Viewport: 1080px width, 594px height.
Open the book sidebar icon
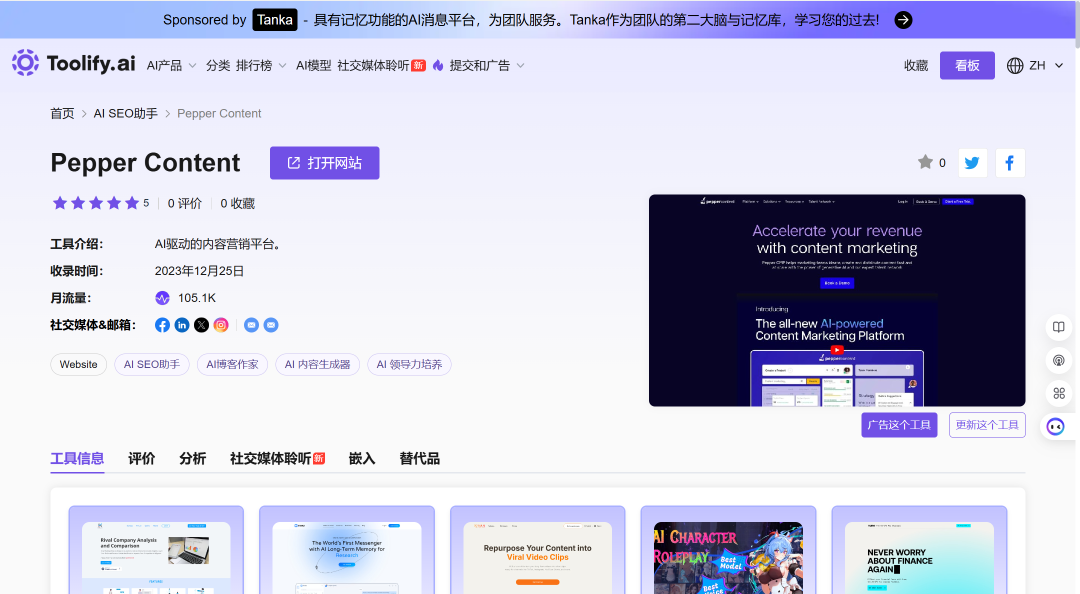[1059, 327]
